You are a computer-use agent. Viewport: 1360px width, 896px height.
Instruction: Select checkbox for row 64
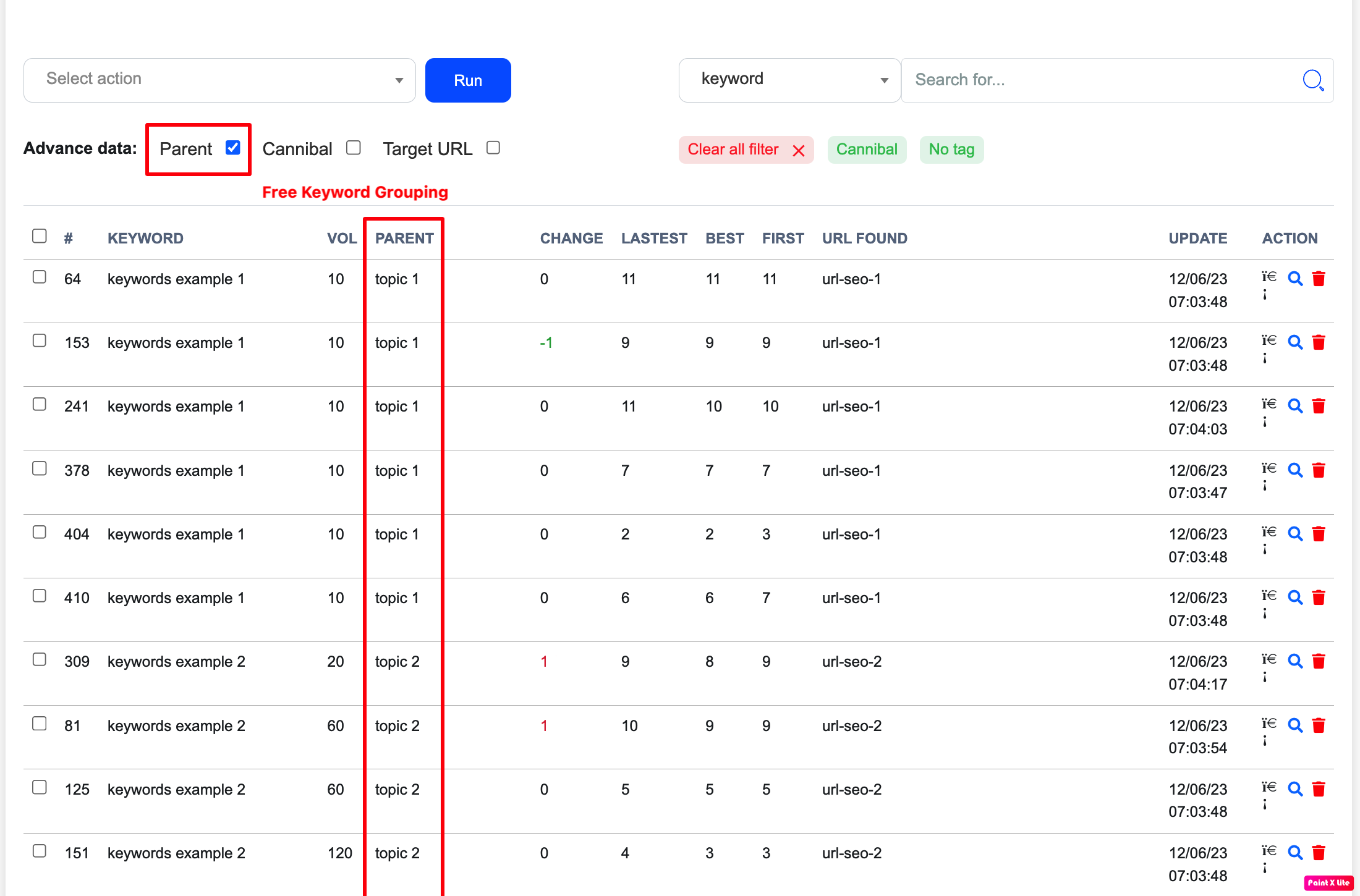tap(40, 277)
